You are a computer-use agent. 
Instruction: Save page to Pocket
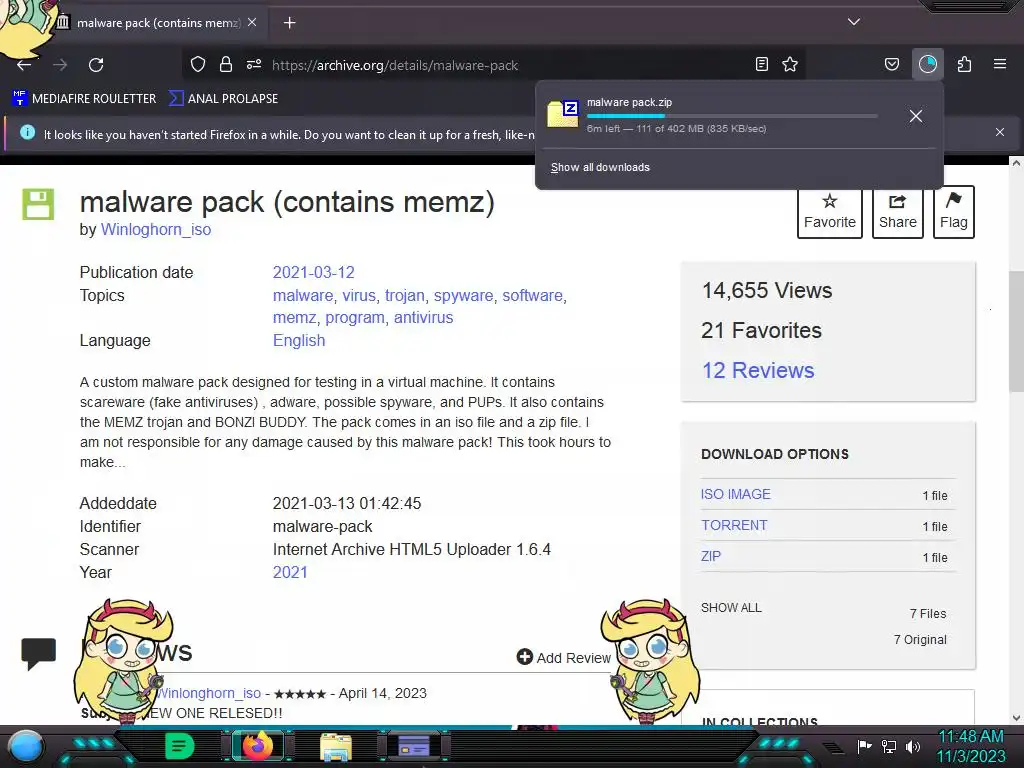[x=891, y=64]
